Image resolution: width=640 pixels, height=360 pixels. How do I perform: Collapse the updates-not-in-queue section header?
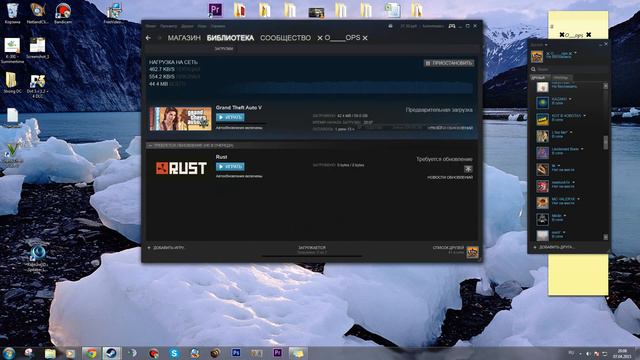tap(312, 145)
